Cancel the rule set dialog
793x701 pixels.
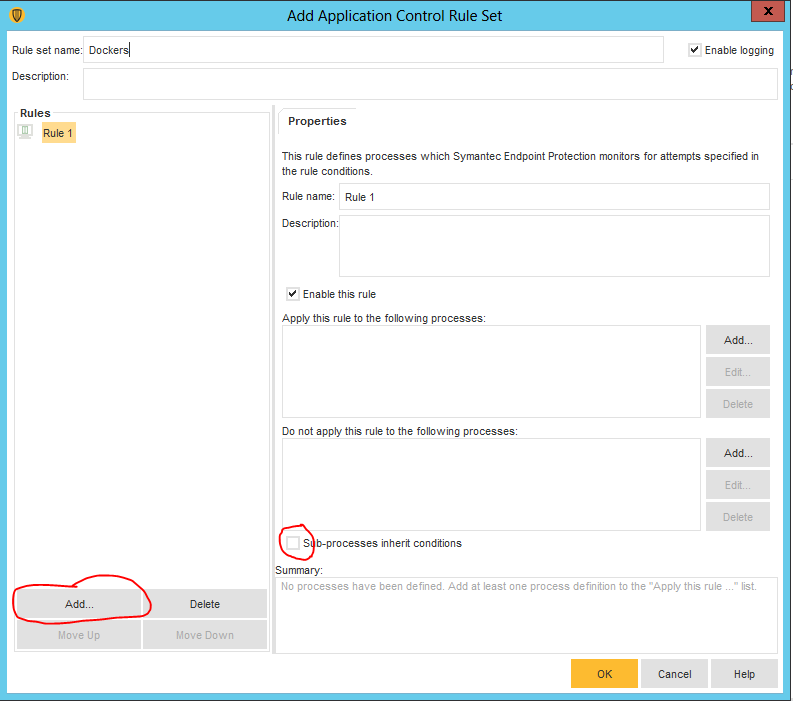coord(674,674)
